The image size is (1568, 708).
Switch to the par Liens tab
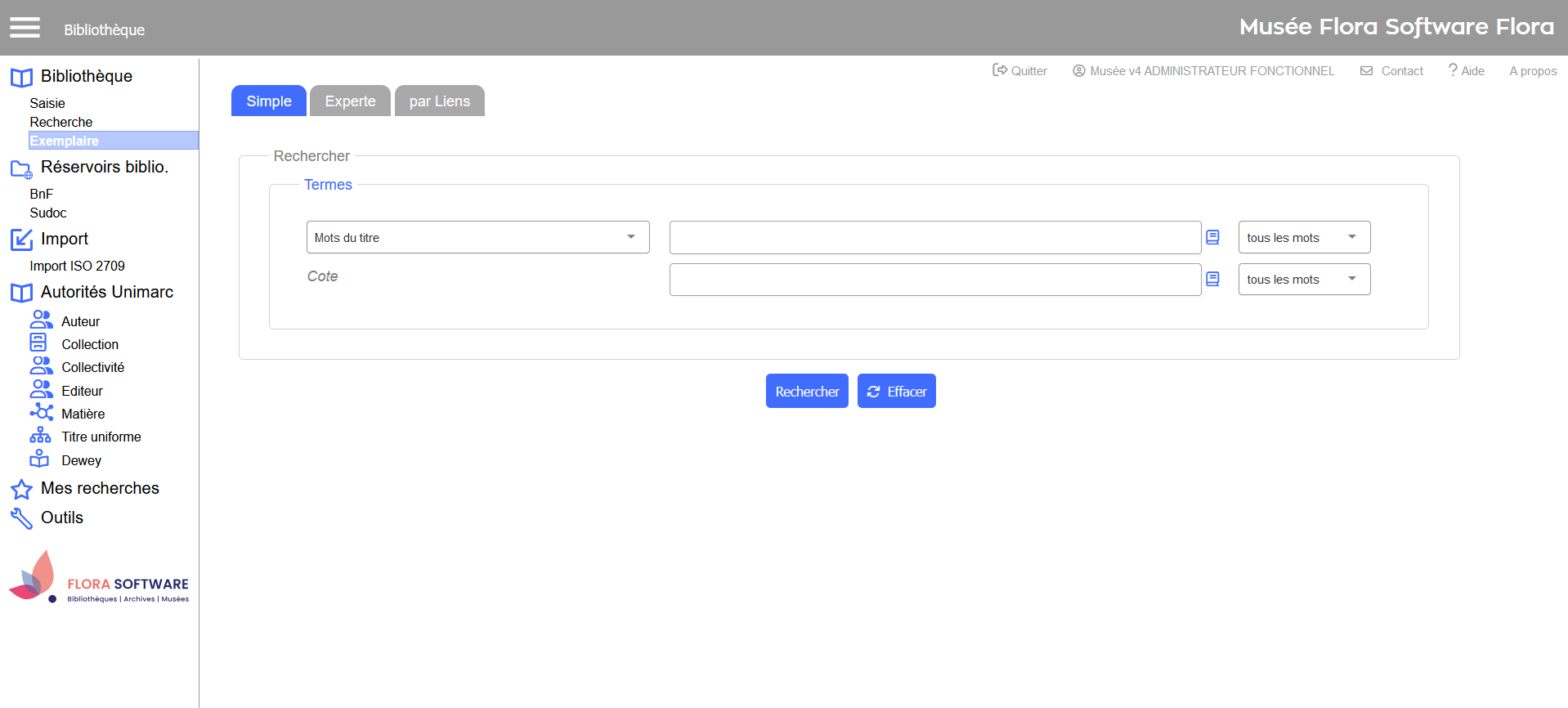(440, 101)
